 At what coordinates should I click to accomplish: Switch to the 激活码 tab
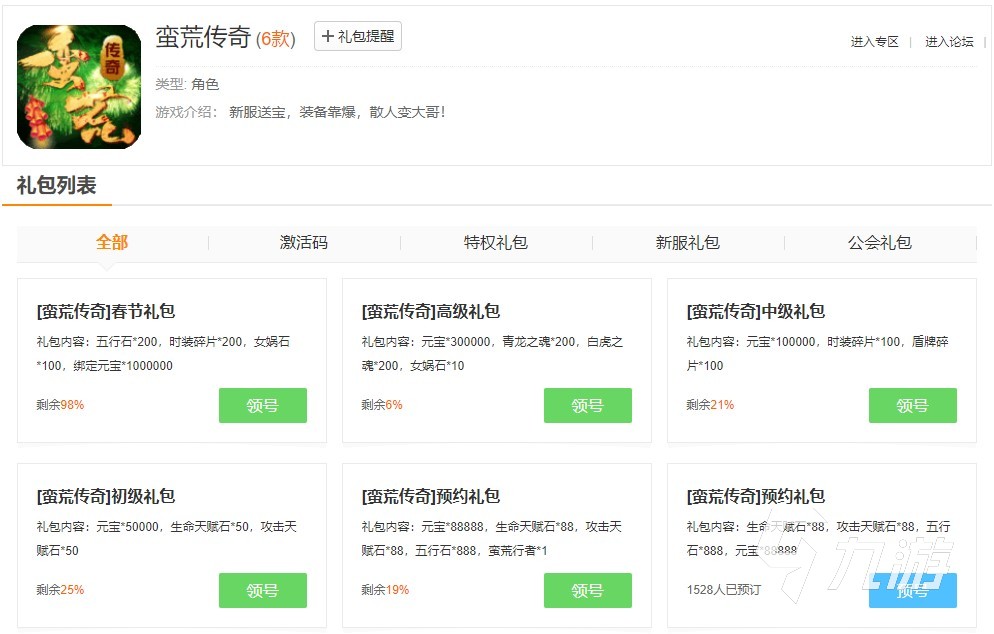(x=304, y=242)
